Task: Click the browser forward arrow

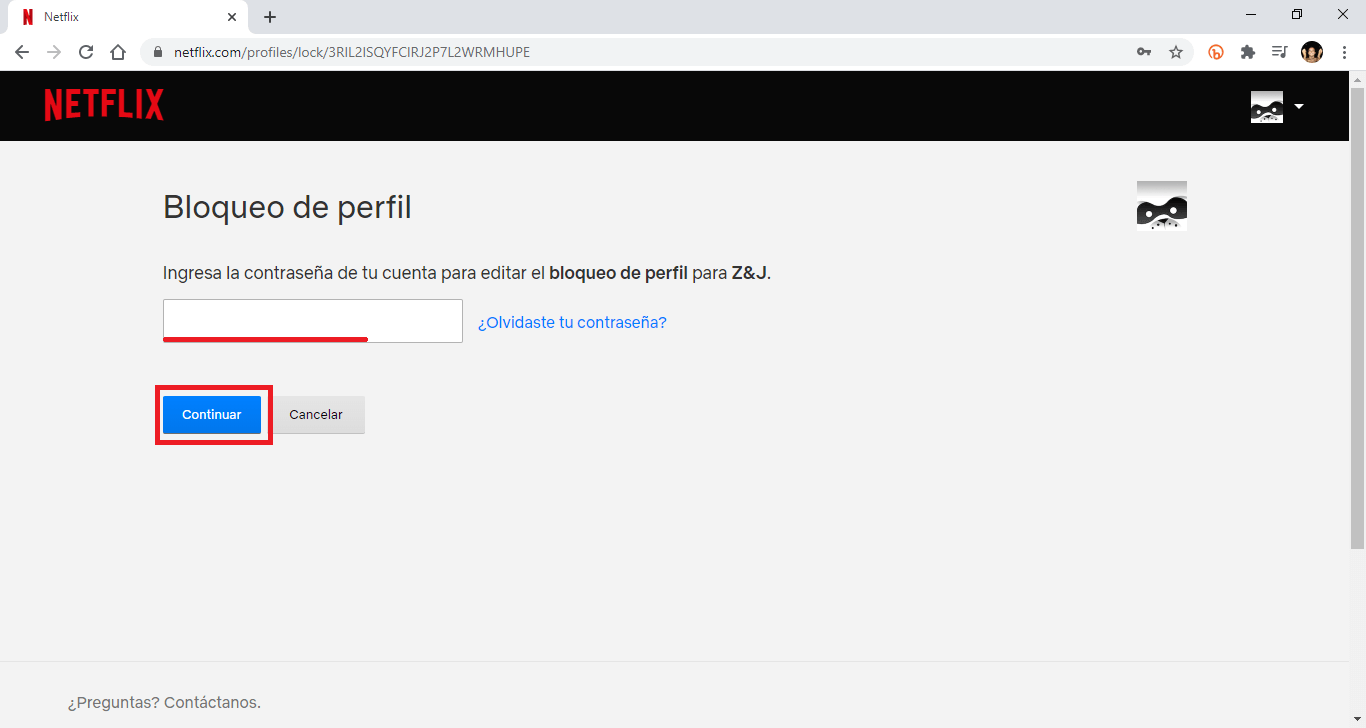Action: [54, 52]
